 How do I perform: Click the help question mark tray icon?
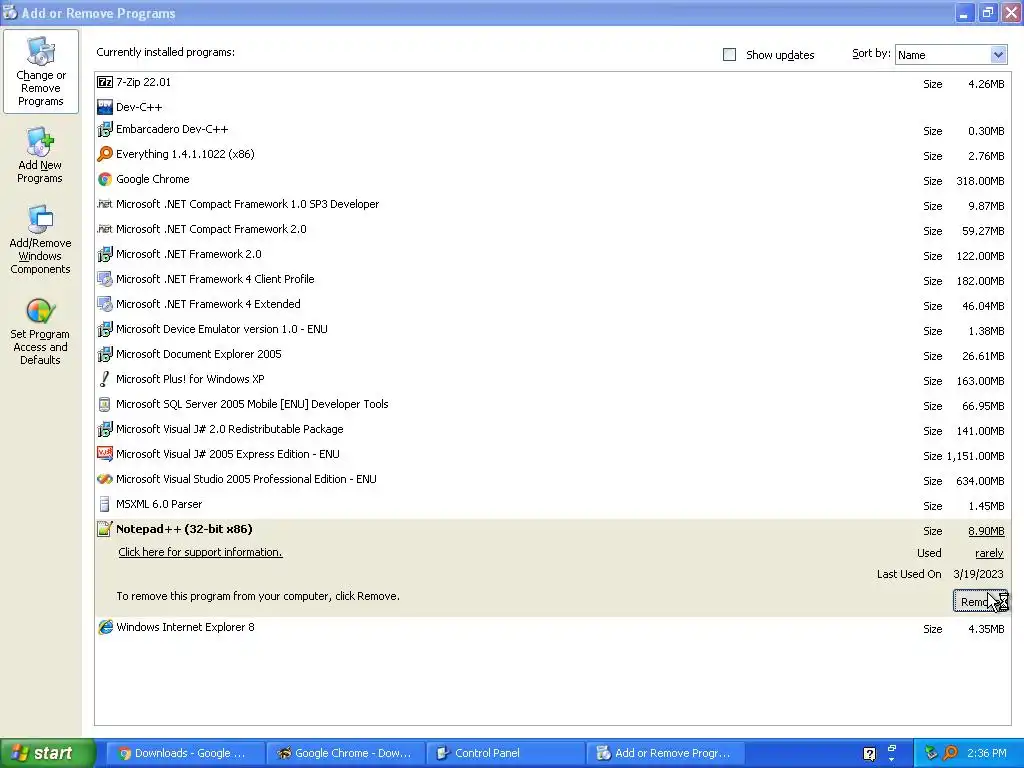pos(869,754)
